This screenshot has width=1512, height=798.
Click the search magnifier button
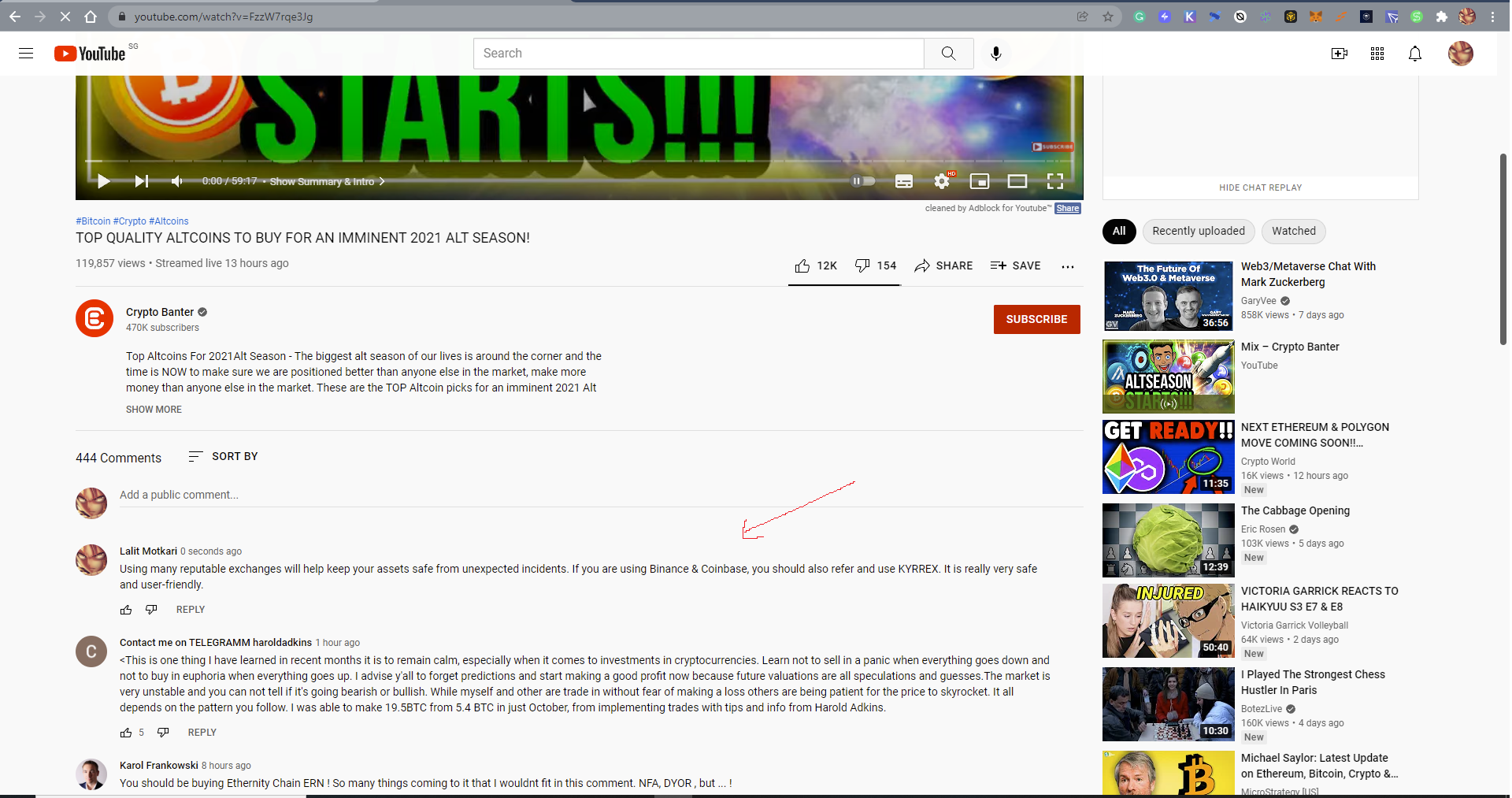949,54
